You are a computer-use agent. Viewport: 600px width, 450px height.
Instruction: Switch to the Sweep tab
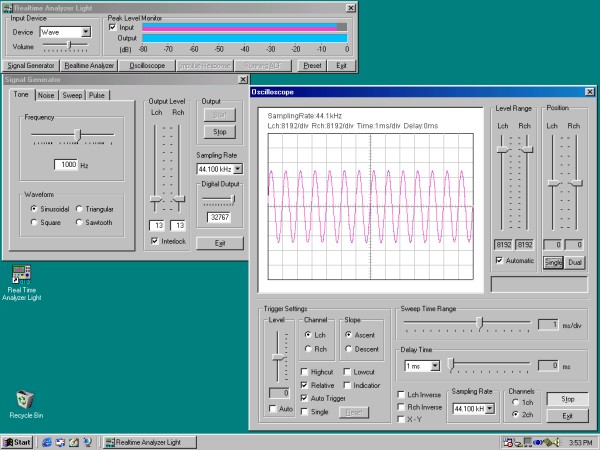click(72, 95)
